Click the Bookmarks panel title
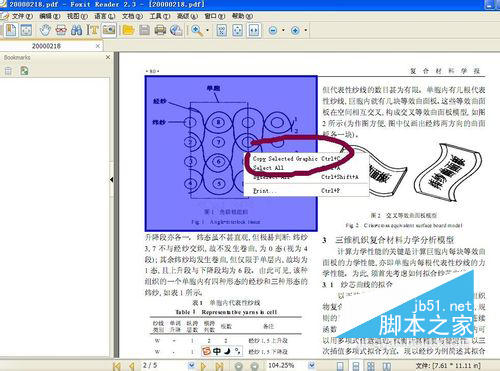Viewport: 500px width, 371px height. (x=17, y=57)
